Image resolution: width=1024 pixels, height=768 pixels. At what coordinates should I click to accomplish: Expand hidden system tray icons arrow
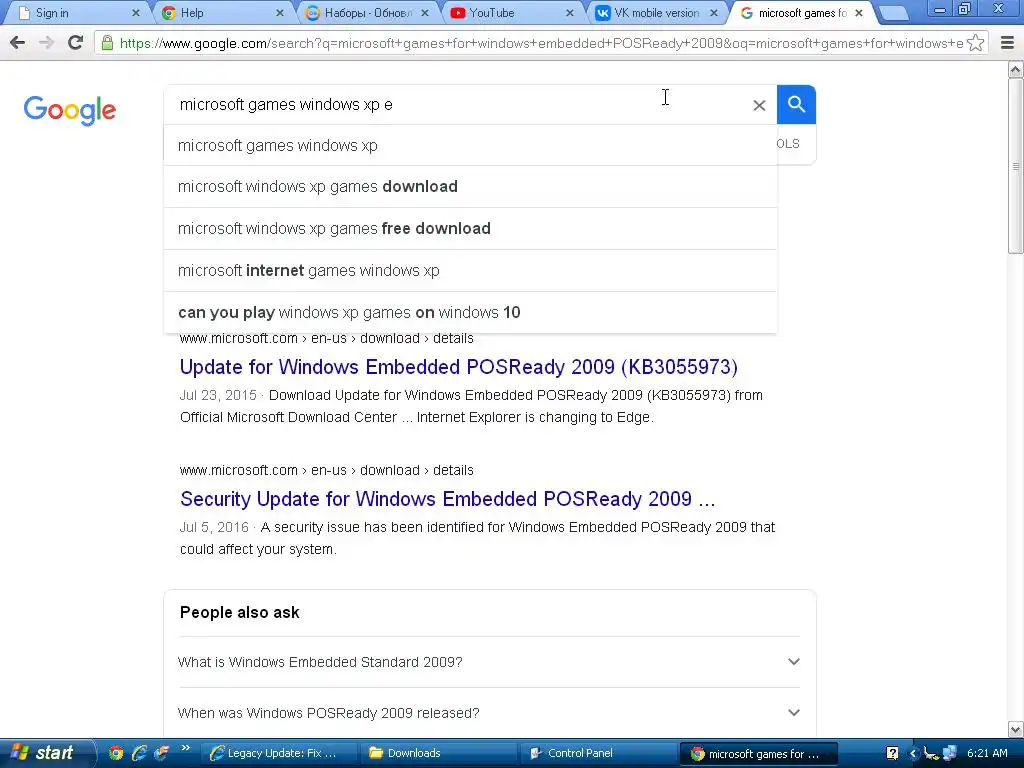(x=913, y=754)
